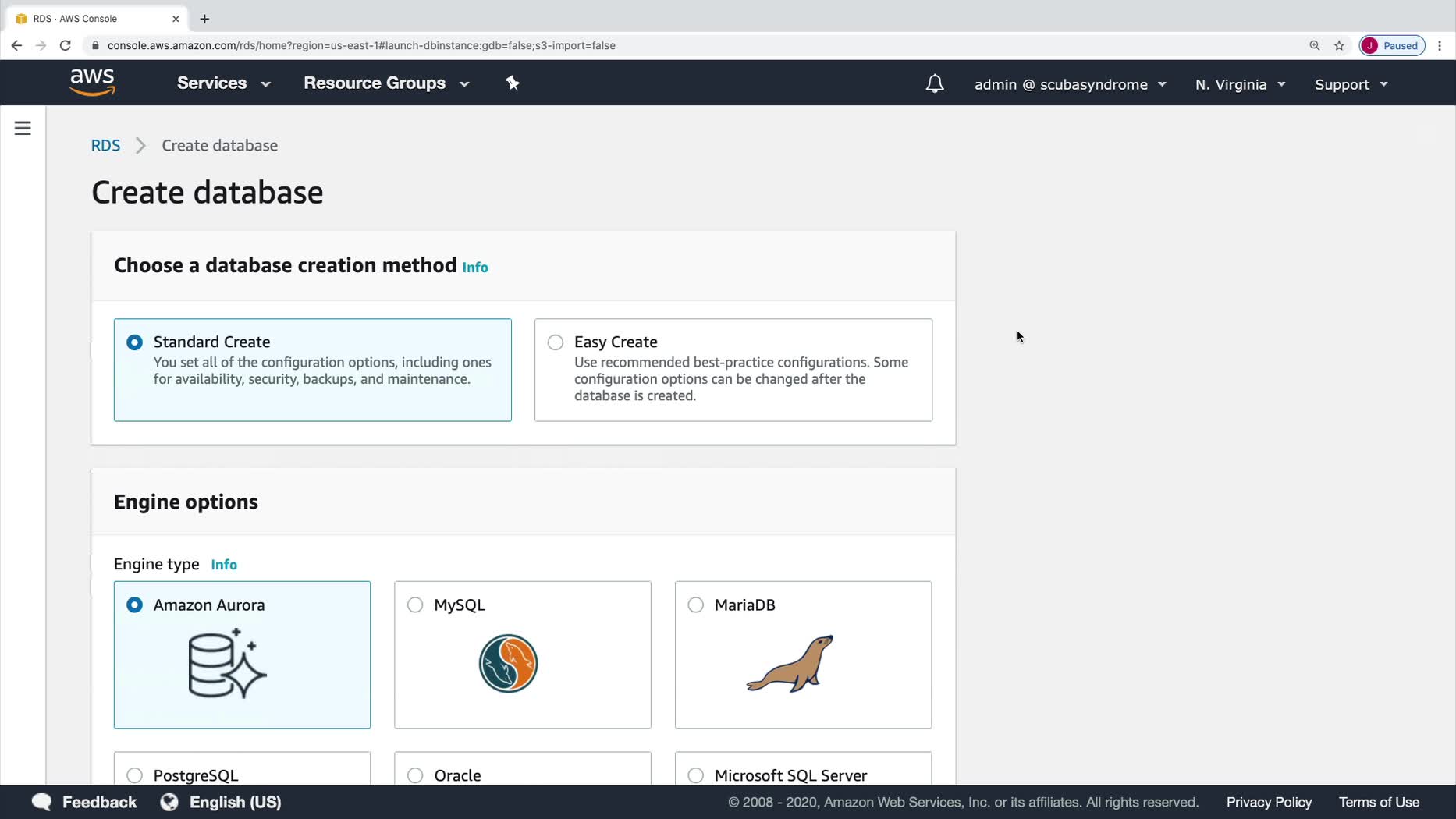
Task: Open the Support dropdown menu
Action: pos(1351,84)
